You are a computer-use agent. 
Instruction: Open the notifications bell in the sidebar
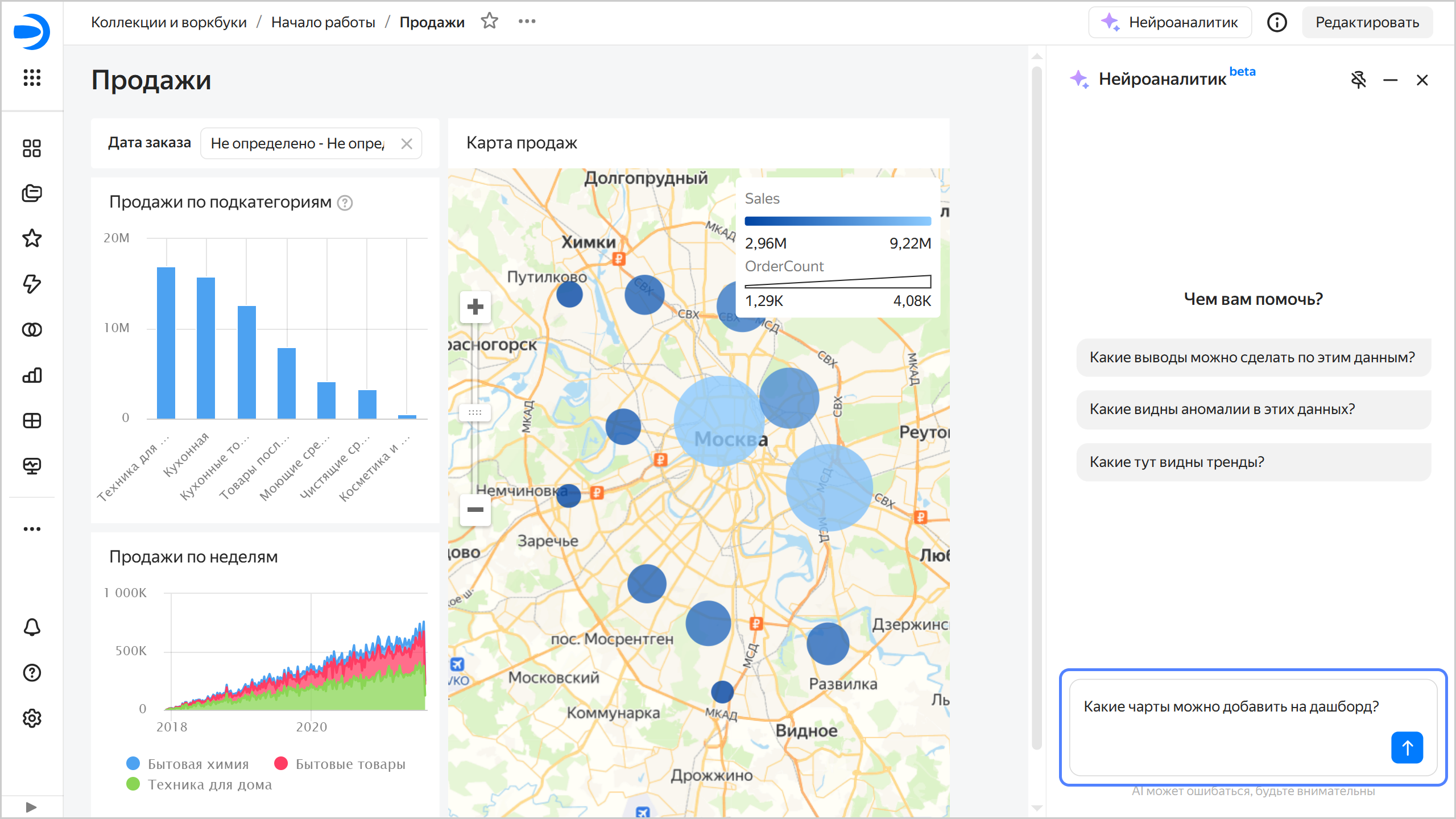tap(32, 627)
